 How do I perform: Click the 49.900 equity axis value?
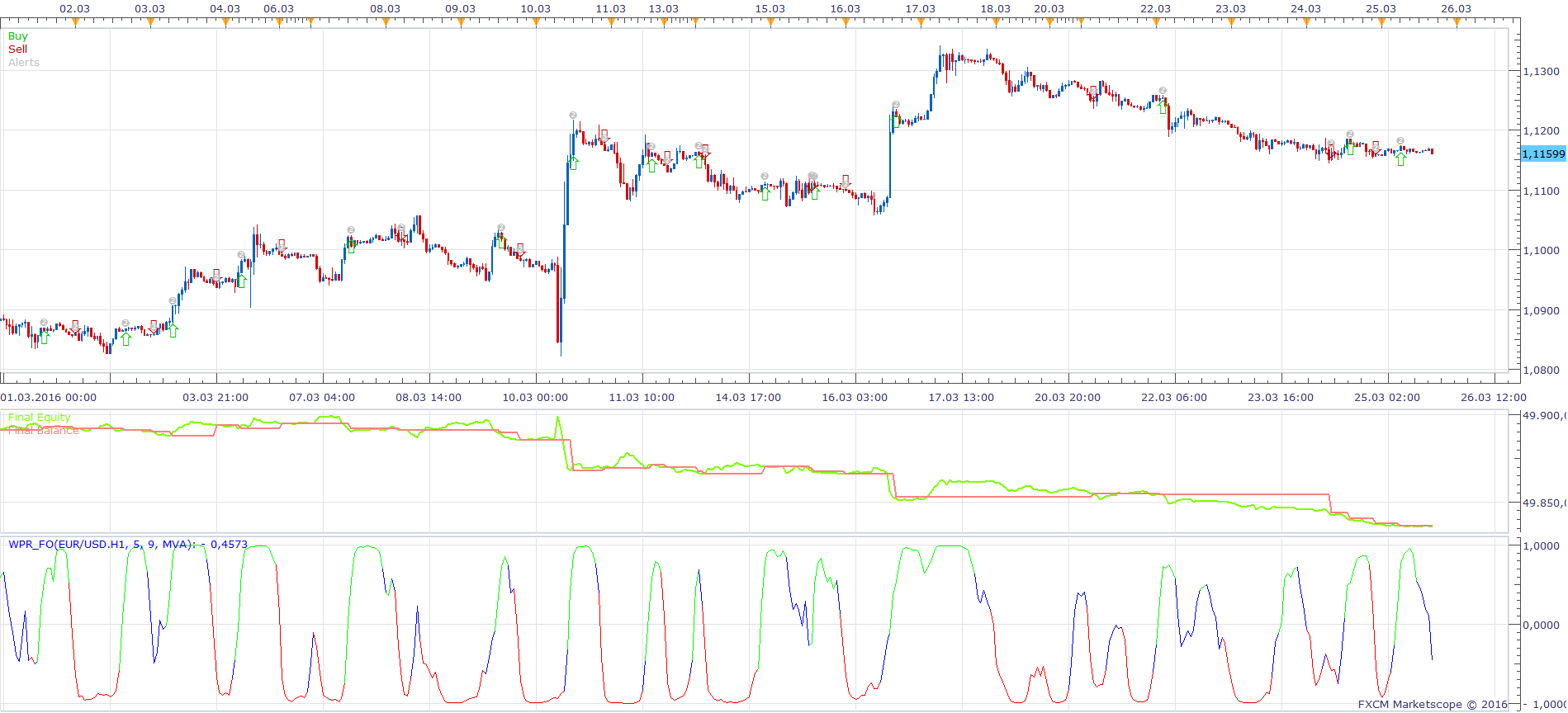[1543, 416]
